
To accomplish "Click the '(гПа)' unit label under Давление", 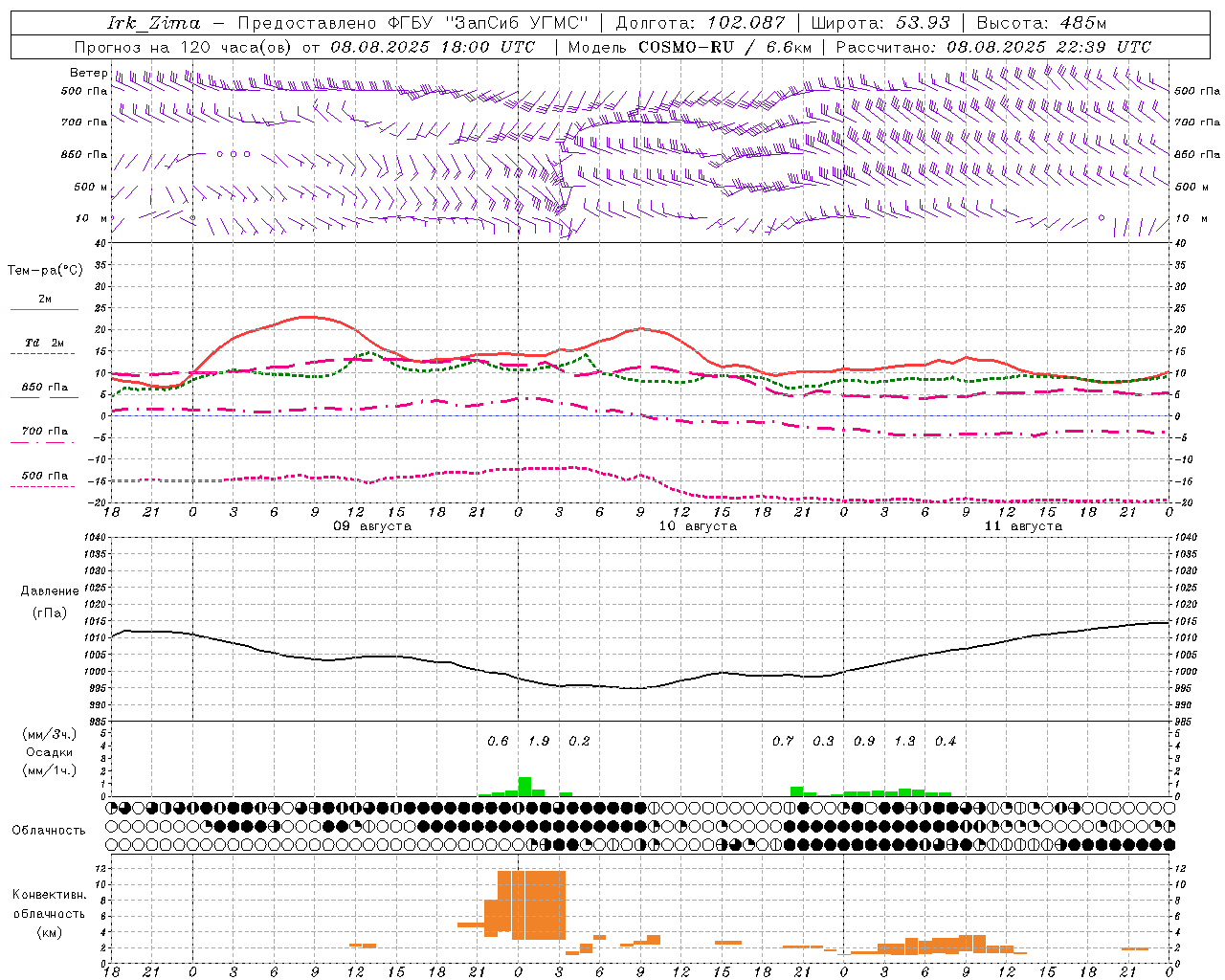I will click(50, 613).
